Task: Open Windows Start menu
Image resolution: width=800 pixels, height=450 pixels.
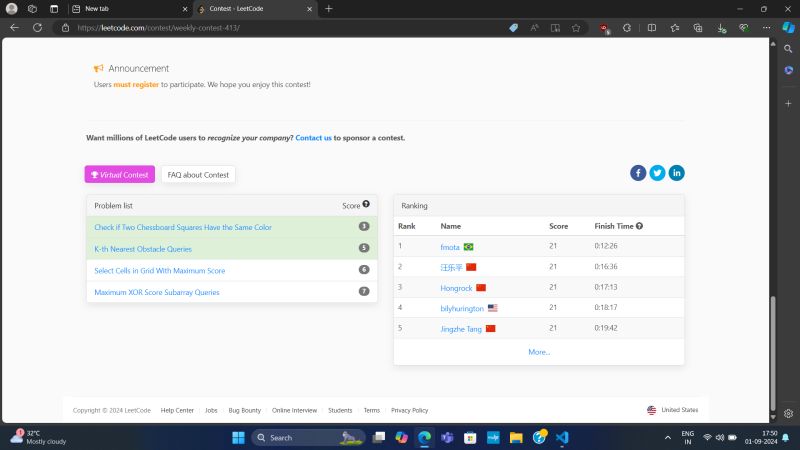Action: pyautogui.click(x=238, y=438)
